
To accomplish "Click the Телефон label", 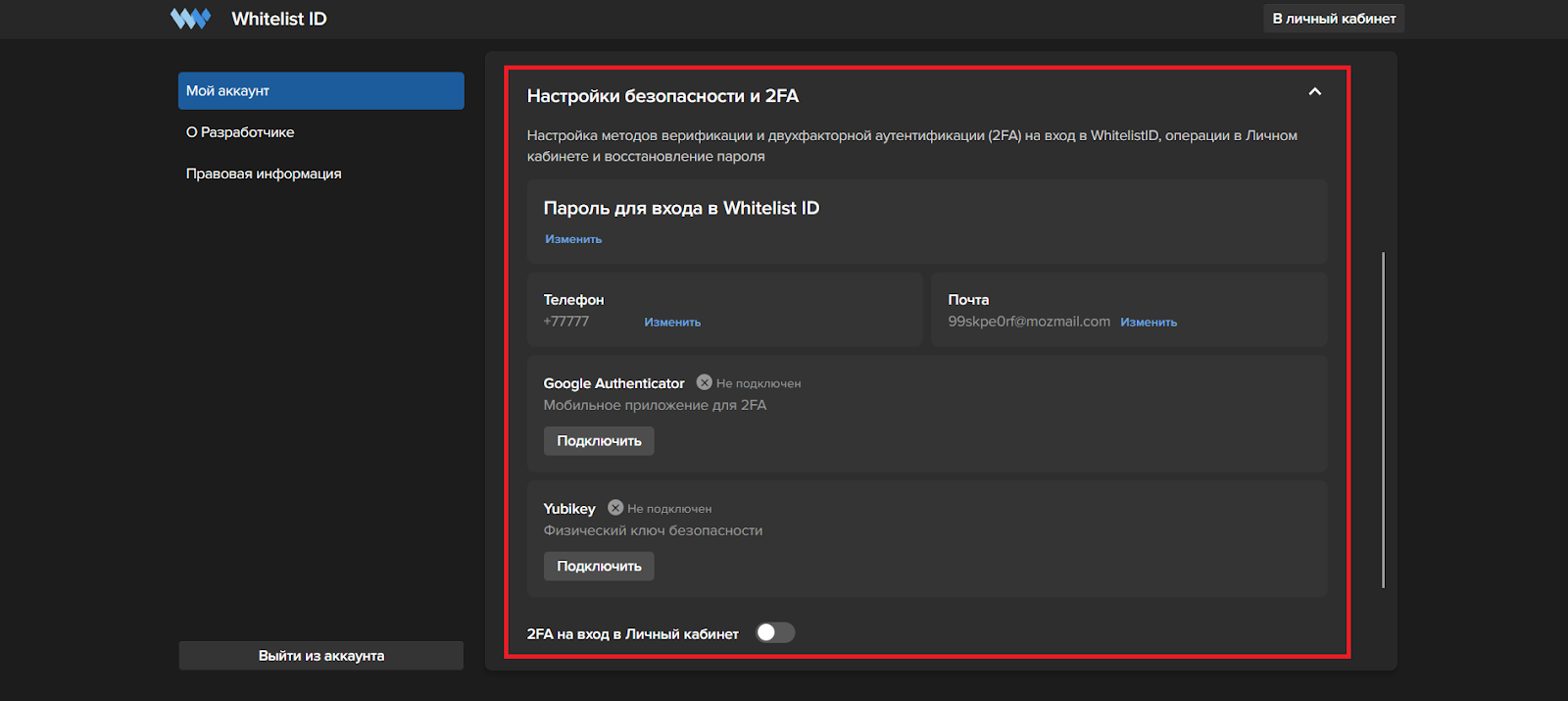I will pyautogui.click(x=573, y=300).
